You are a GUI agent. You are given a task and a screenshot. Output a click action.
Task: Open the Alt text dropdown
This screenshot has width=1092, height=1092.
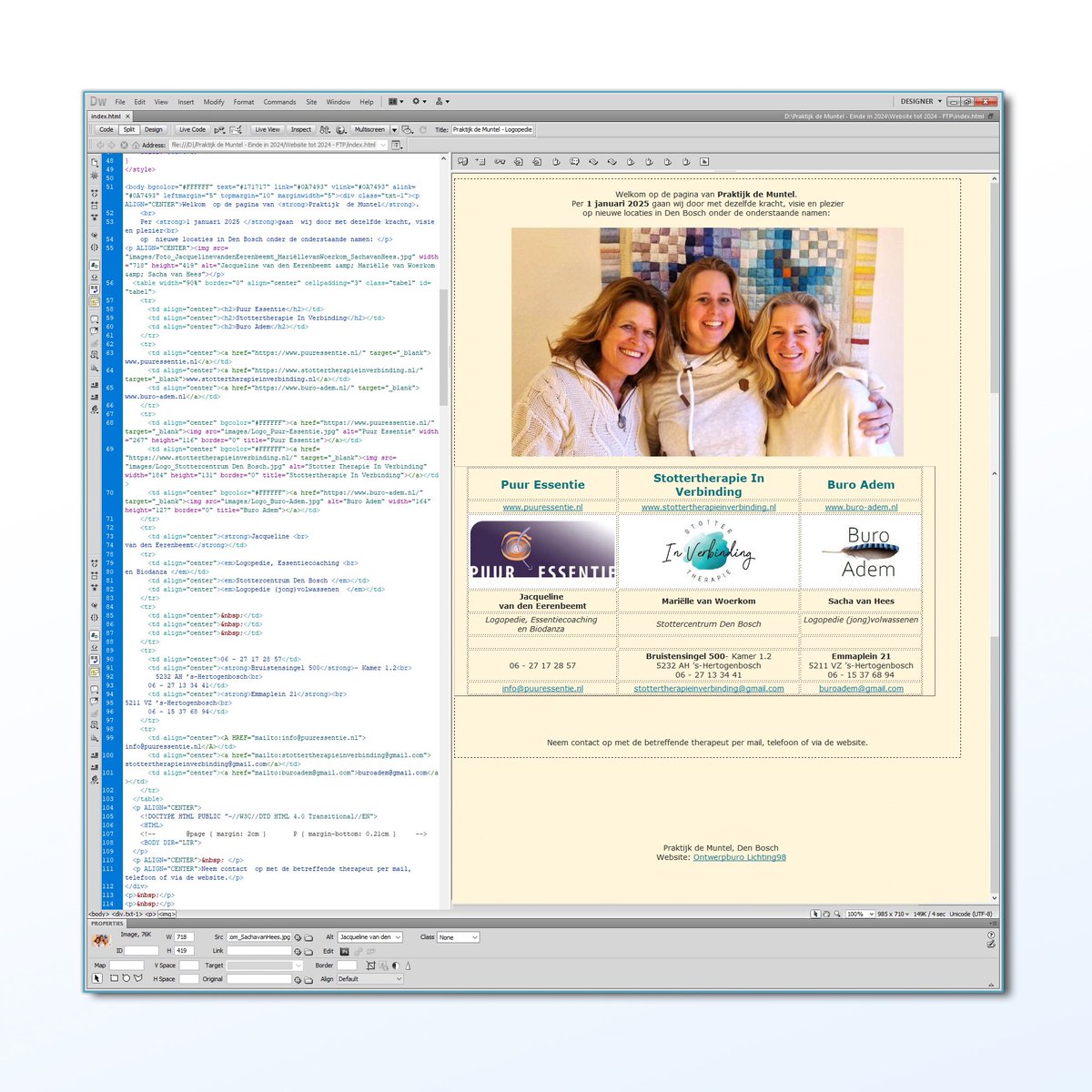tap(369, 937)
